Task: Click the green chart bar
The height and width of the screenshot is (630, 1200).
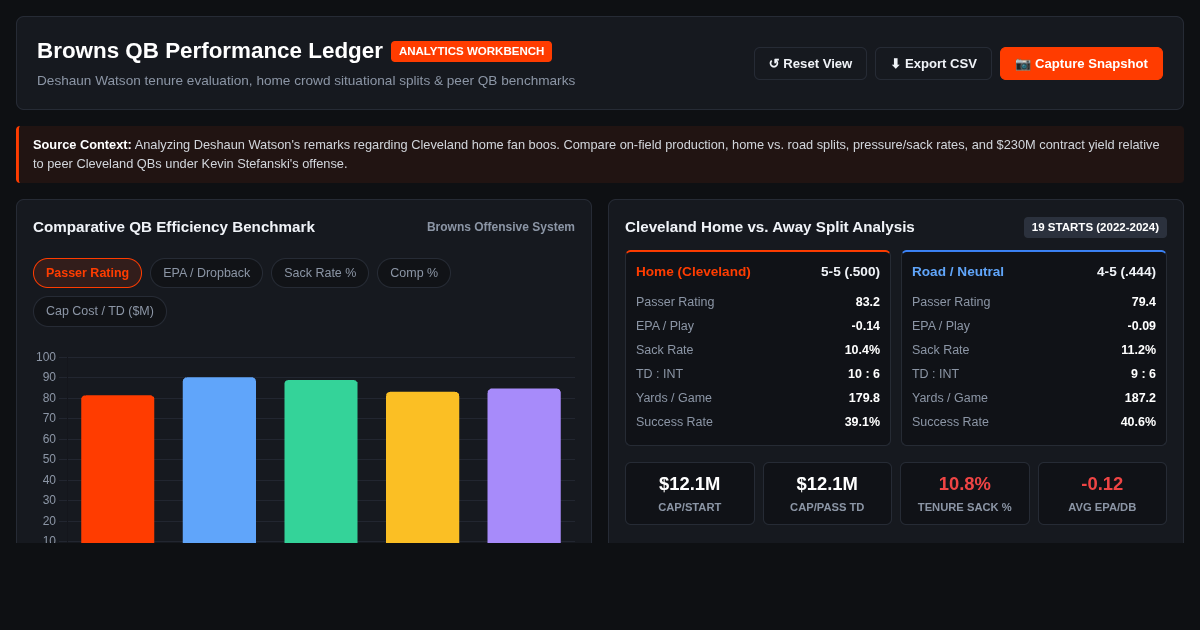Action: click(321, 461)
